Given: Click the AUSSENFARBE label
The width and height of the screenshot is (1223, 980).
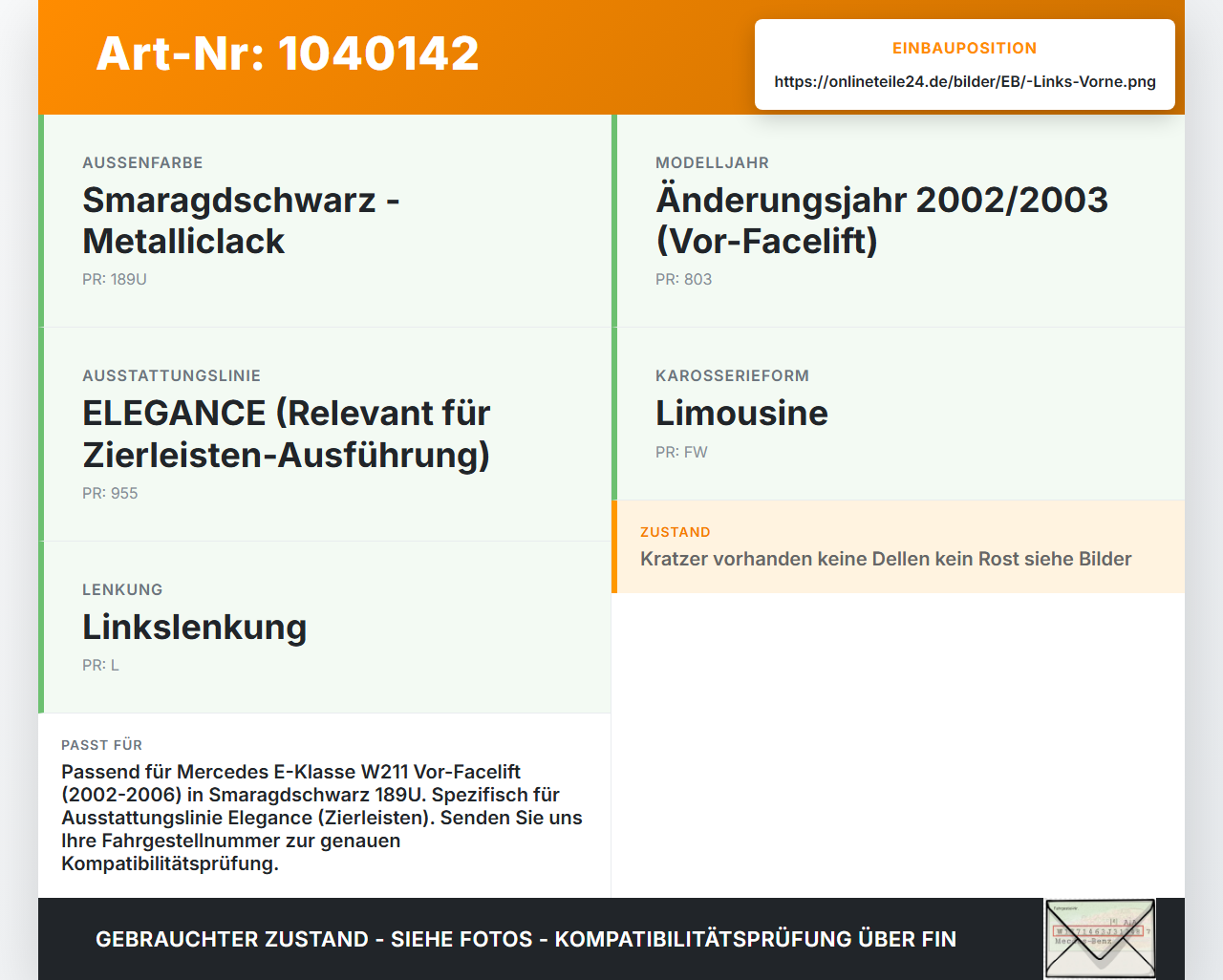Looking at the screenshot, I should tap(142, 162).
